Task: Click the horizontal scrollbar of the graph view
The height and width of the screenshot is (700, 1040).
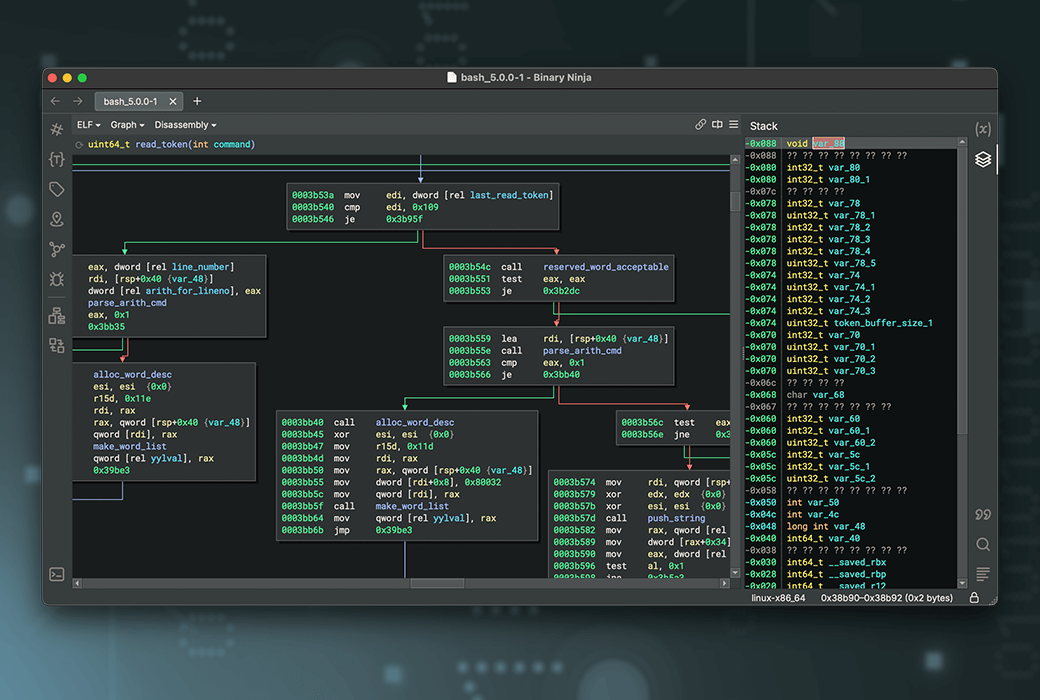Action: [x=437, y=583]
